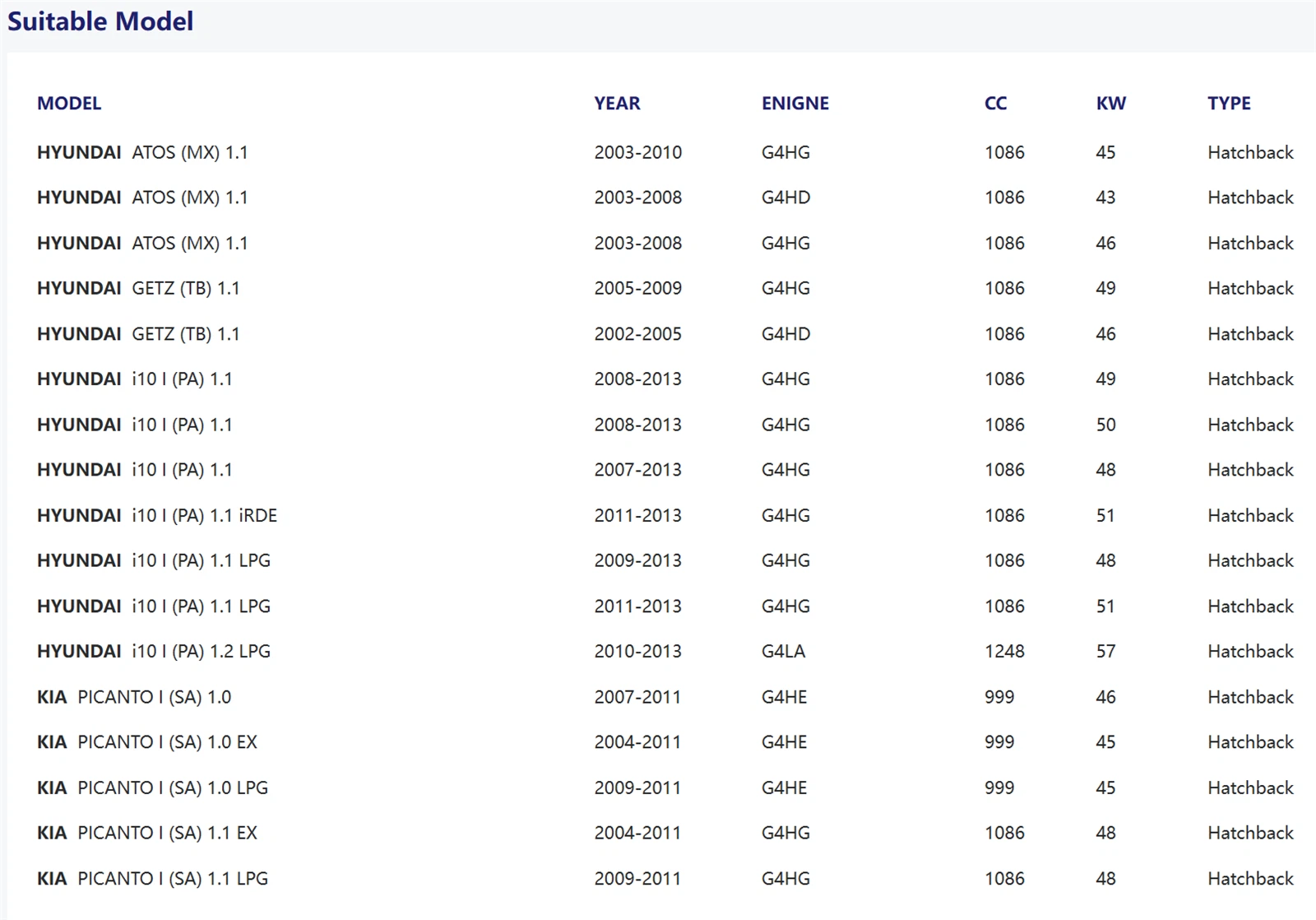Select the YEAR column header

click(617, 104)
